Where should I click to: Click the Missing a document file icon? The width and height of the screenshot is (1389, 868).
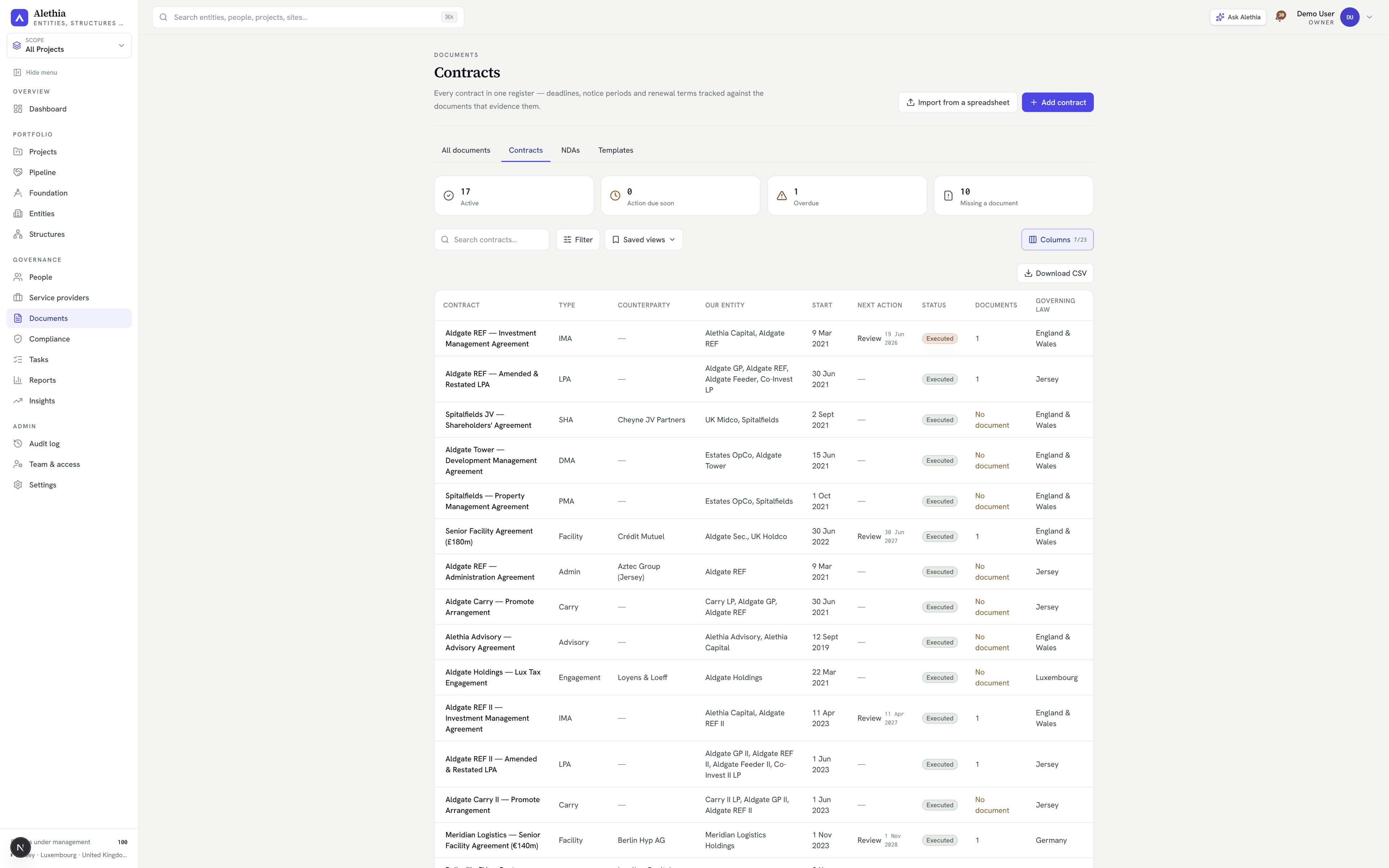(948, 196)
